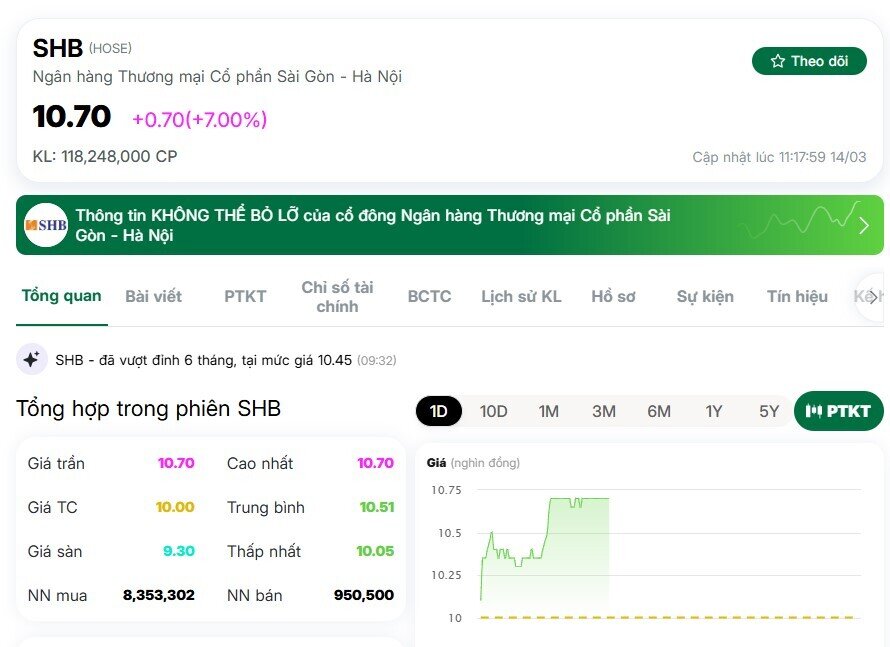This screenshot has width=890, height=647.
Task: Open the green PTKT chart button
Action: pyautogui.click(x=838, y=411)
